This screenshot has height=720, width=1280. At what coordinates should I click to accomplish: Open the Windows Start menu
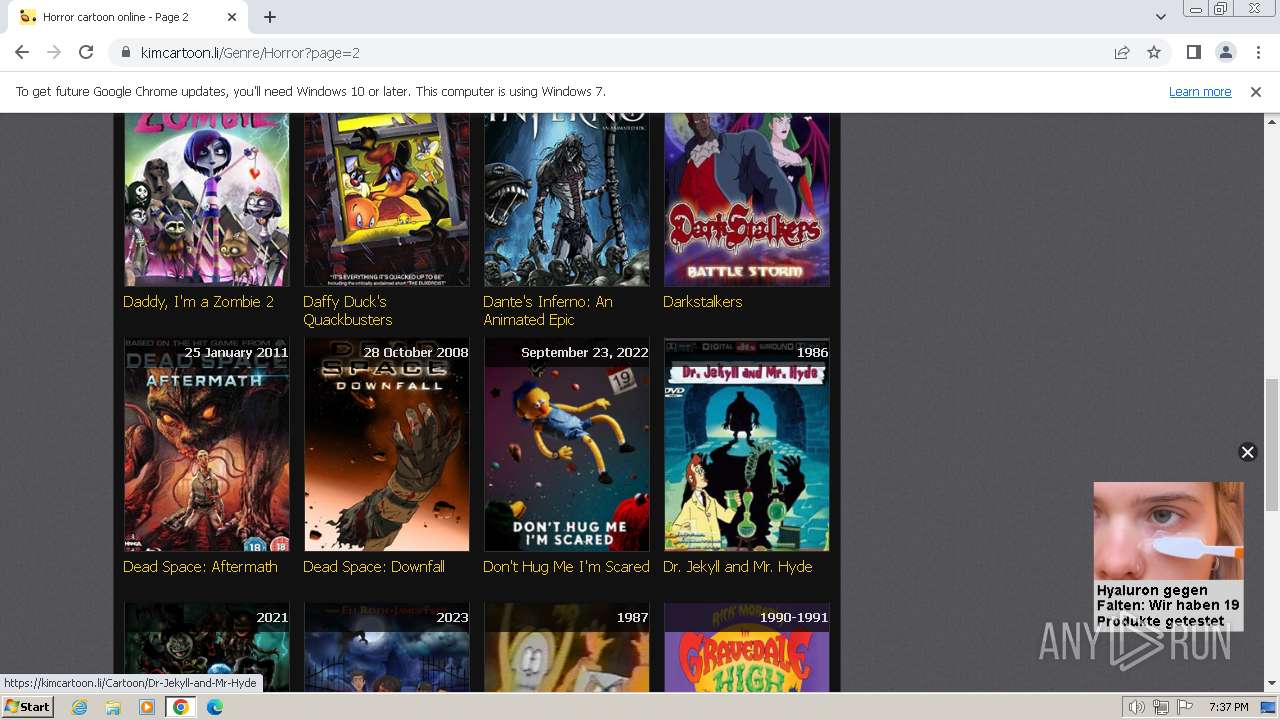tap(28, 706)
